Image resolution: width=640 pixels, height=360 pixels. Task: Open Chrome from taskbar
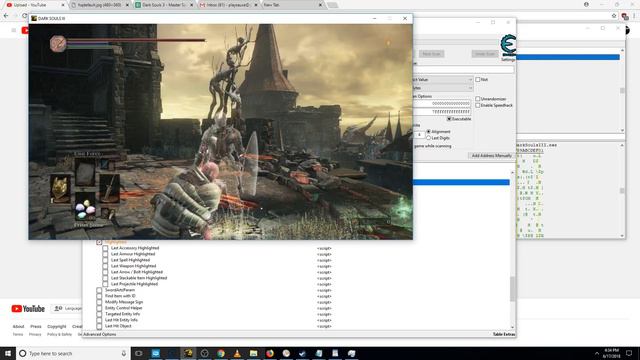(221, 353)
